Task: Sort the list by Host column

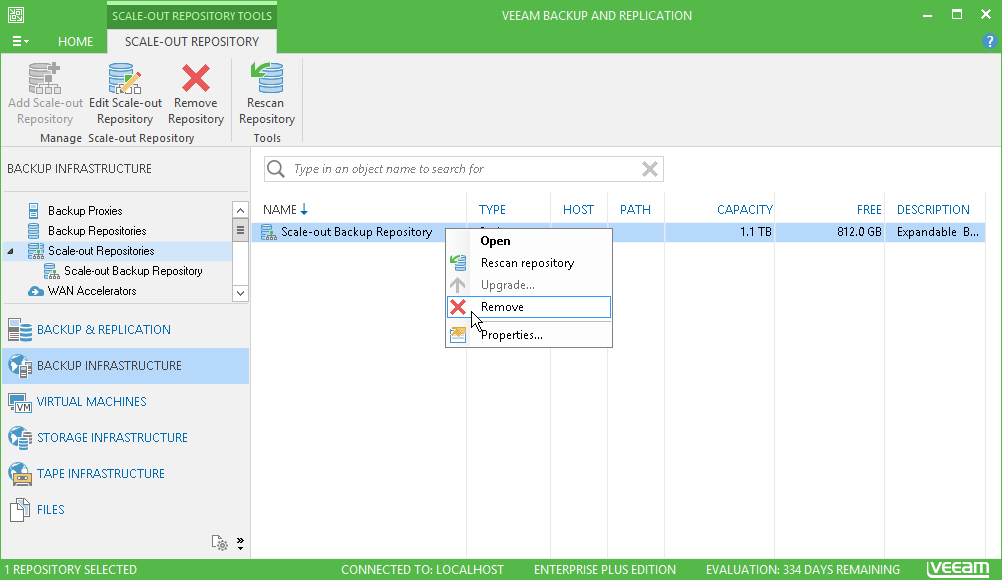Action: click(578, 210)
